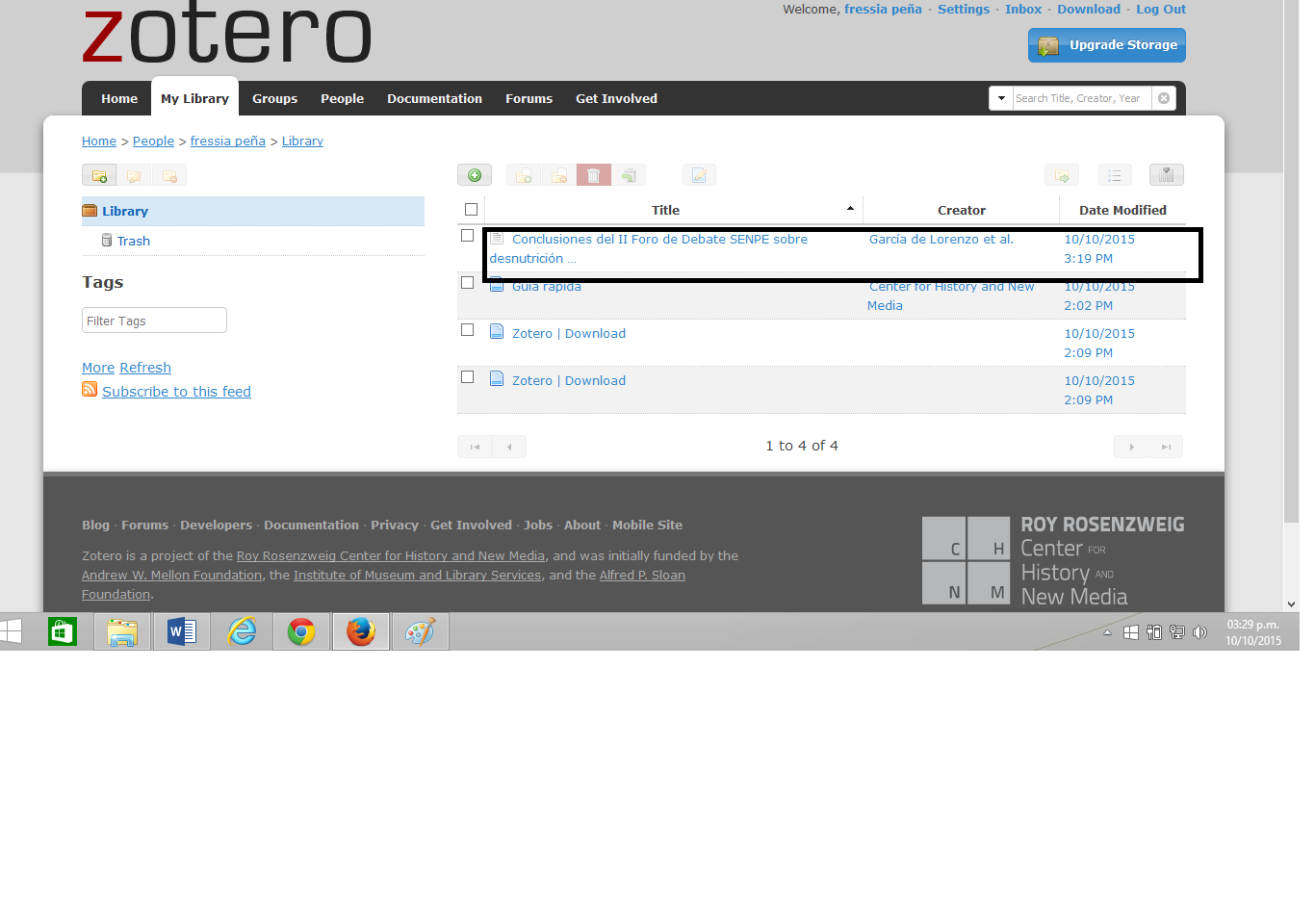Open the list view options icon

pos(1115,174)
